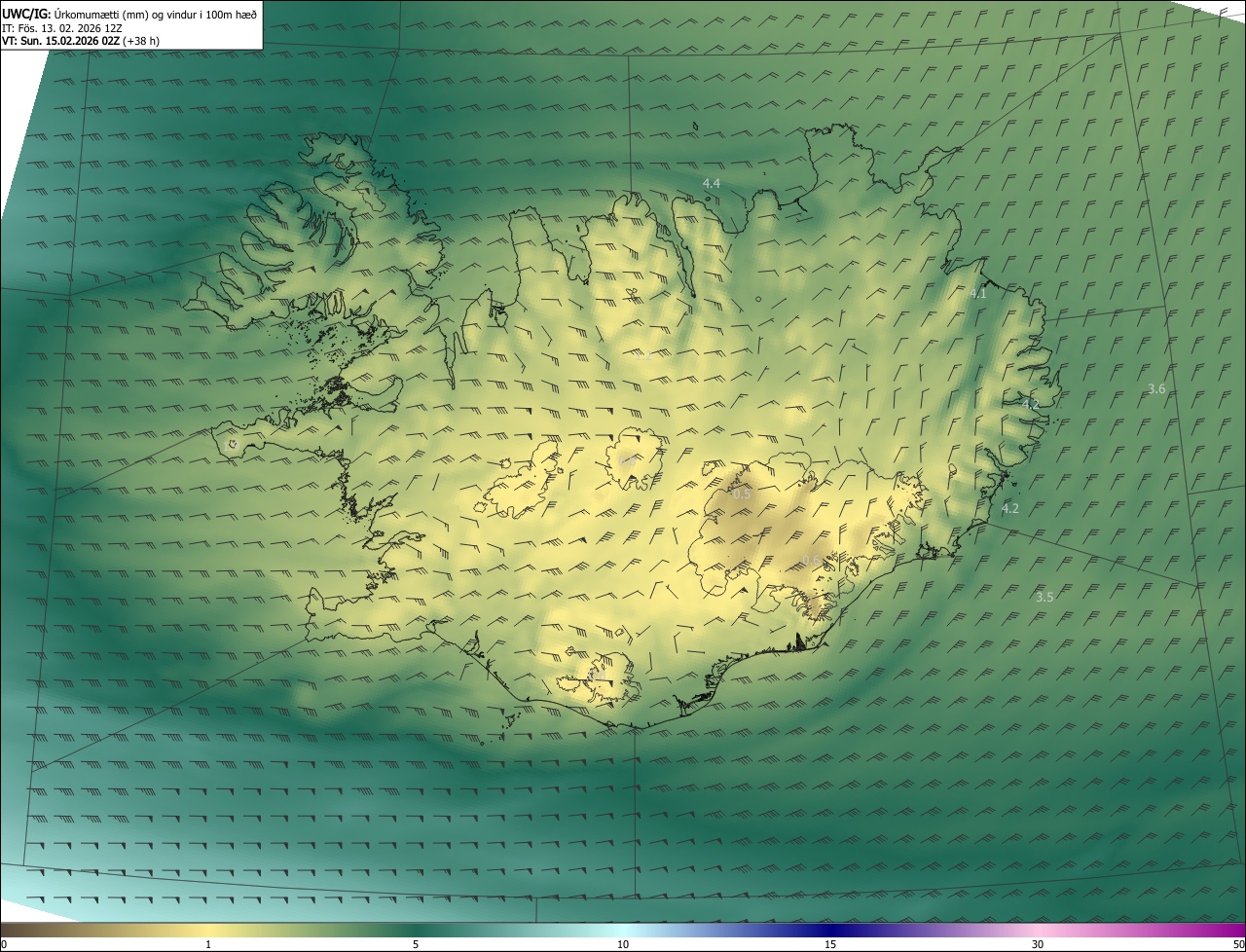1246x952 pixels.
Task: Pick the 3.5 value label on the map
Action: pos(1044,597)
